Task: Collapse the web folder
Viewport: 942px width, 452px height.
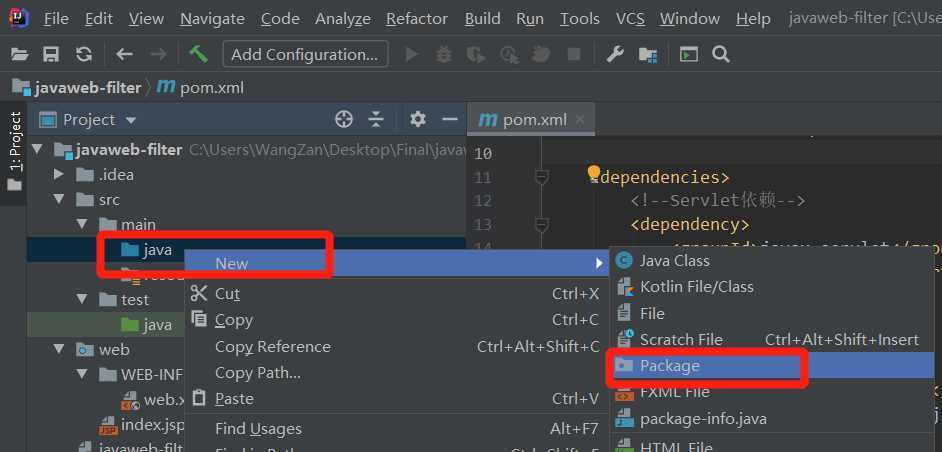Action: (x=59, y=349)
